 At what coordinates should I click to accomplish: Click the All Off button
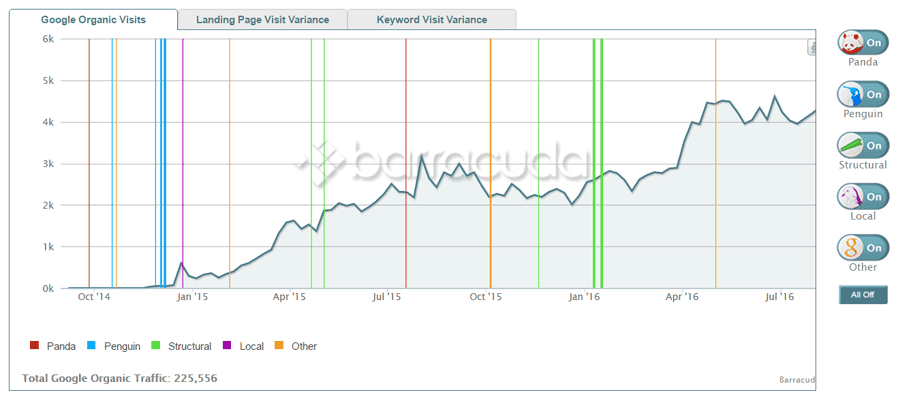point(863,295)
